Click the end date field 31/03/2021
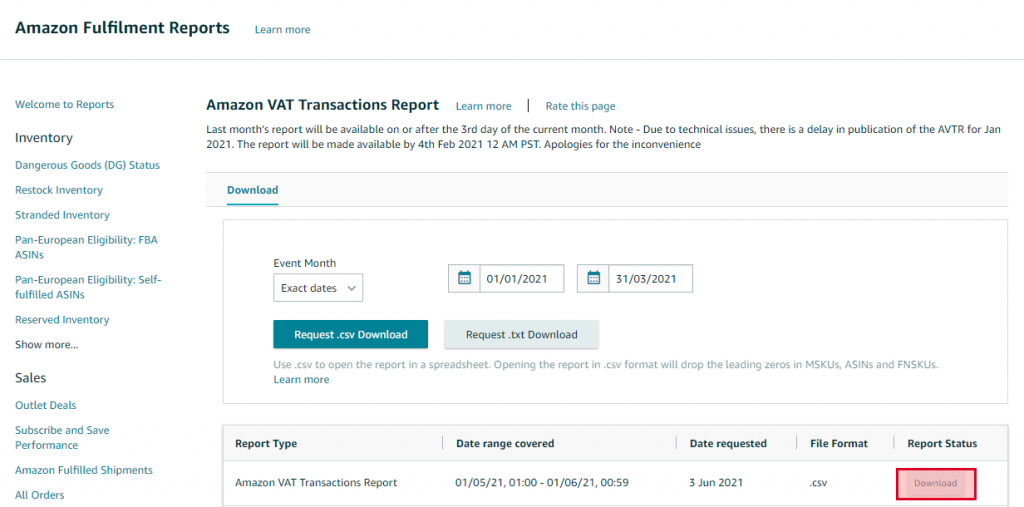The image size is (1024, 507). [x=651, y=278]
